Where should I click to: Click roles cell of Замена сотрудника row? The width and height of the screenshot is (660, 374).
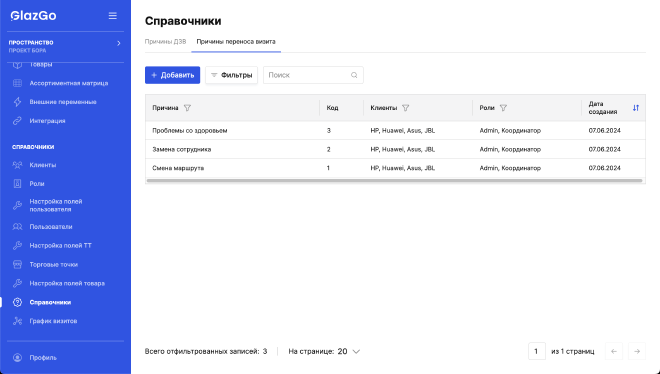point(510,149)
